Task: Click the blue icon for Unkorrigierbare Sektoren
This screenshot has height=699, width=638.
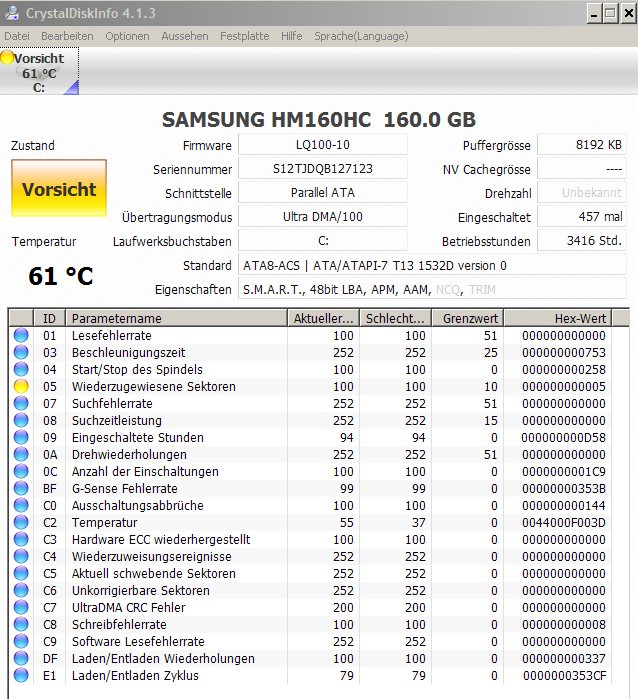Action: [21, 590]
